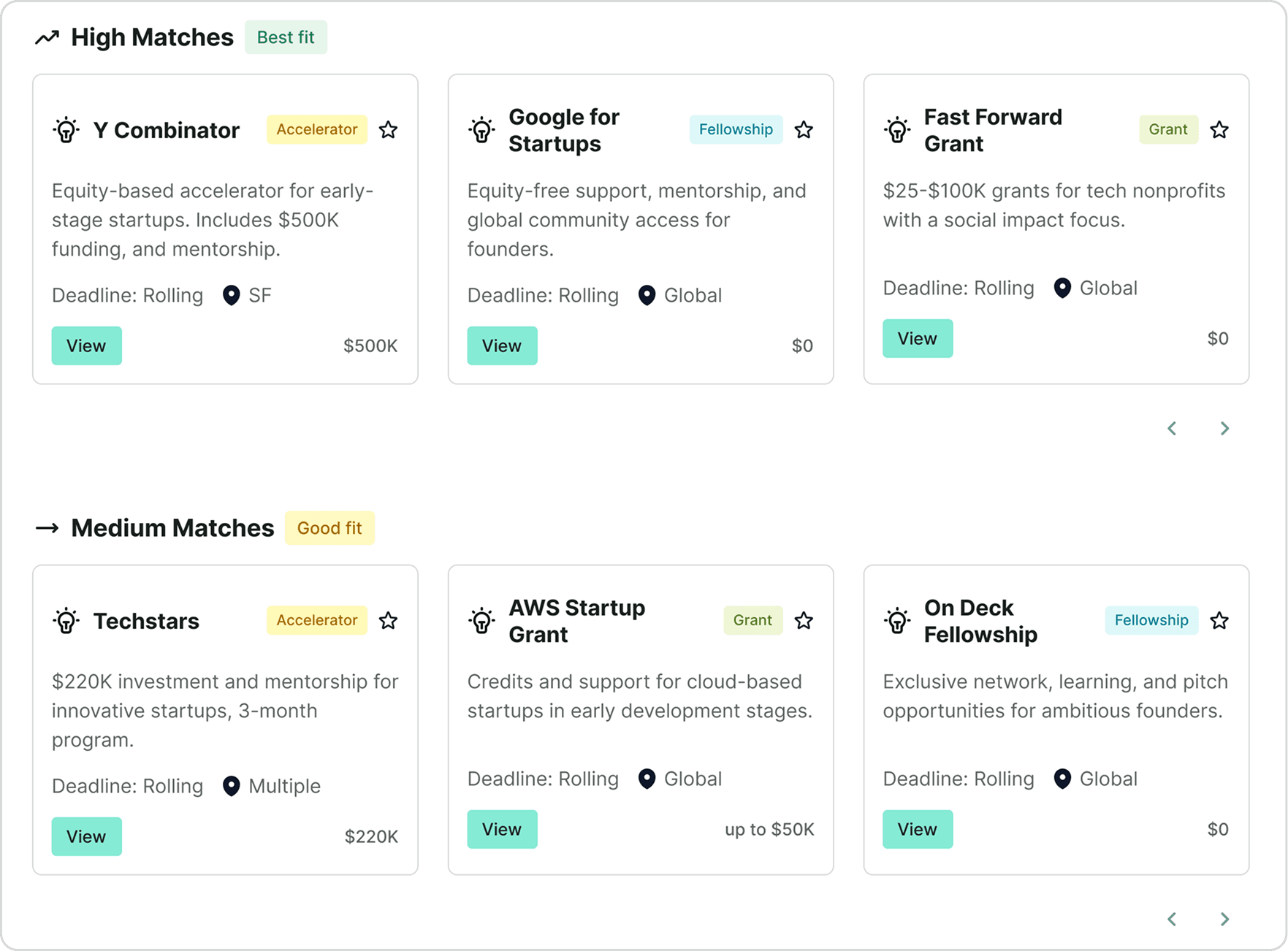Screen dimensions: 1288x951
Task: Show next Medium Matches results
Action: click(x=1224, y=920)
